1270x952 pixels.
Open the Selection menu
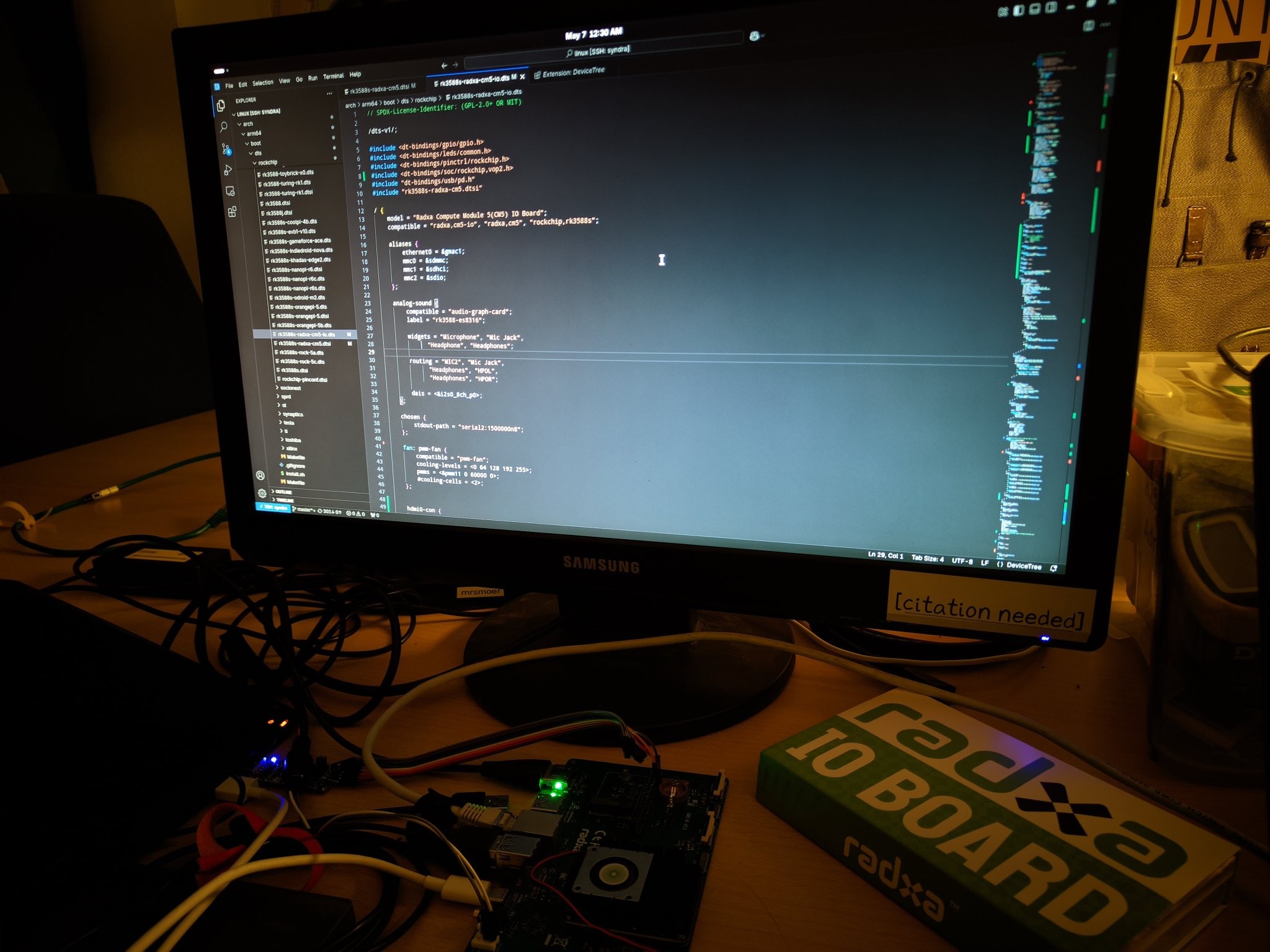(x=263, y=82)
